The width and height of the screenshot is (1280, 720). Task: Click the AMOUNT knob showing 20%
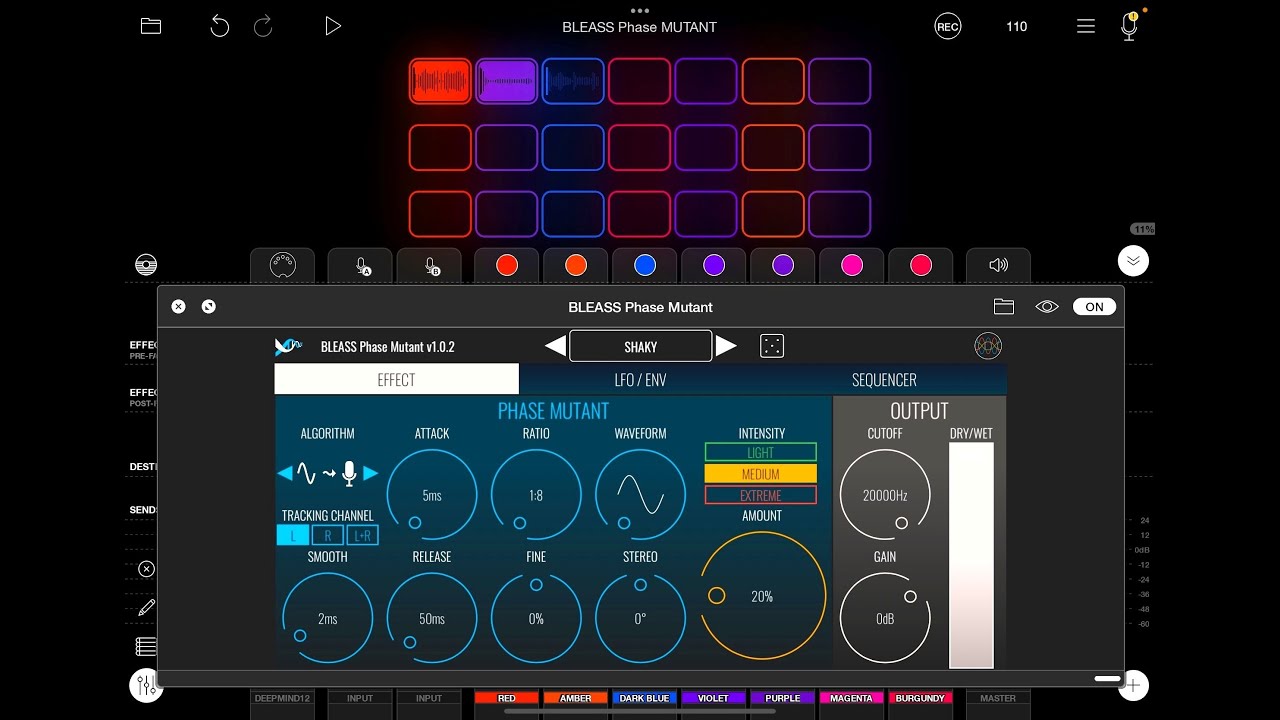coord(762,596)
